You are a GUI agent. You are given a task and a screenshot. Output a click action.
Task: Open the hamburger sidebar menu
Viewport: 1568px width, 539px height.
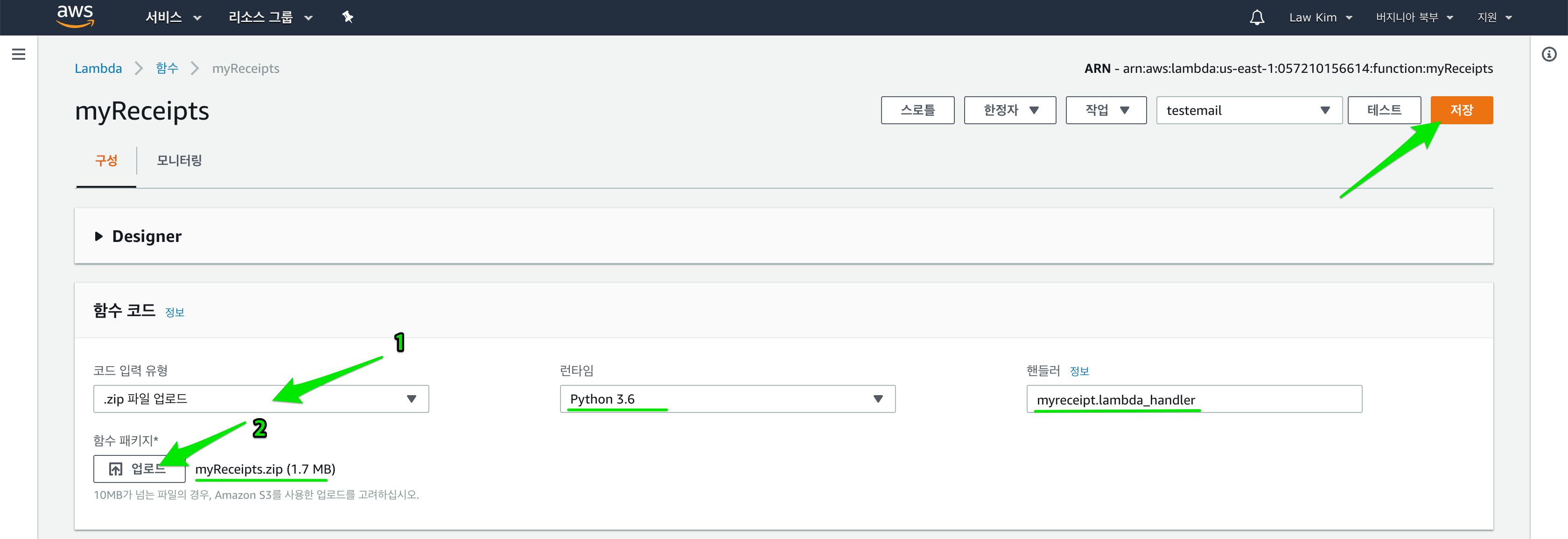pos(19,54)
